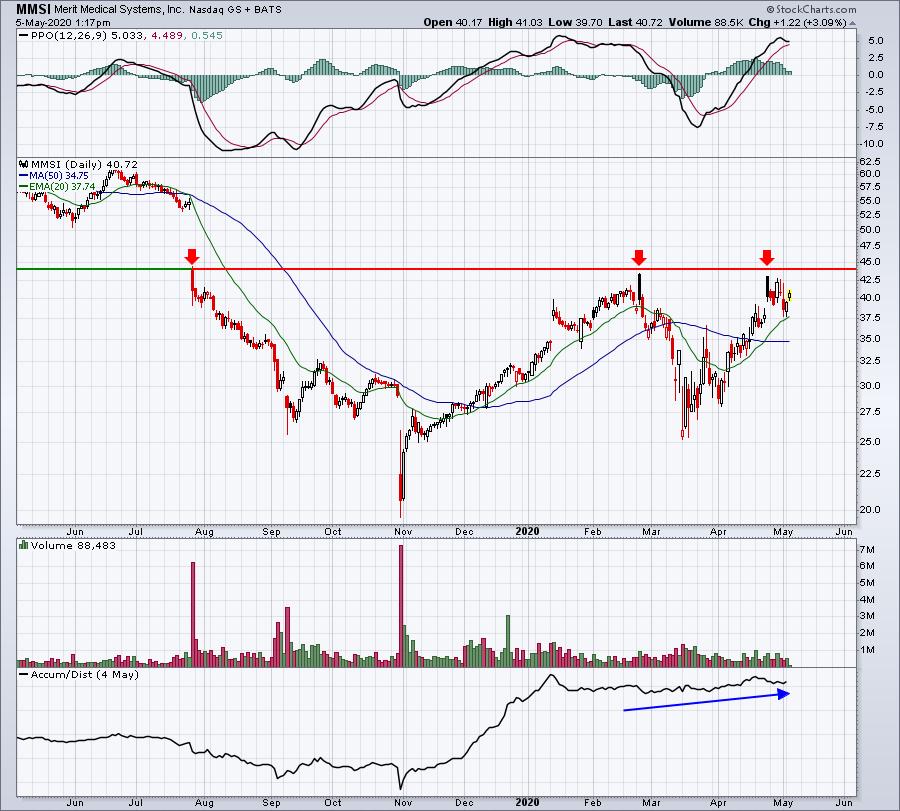
Task: Click the PPO signal value 4.489
Action: (167, 36)
